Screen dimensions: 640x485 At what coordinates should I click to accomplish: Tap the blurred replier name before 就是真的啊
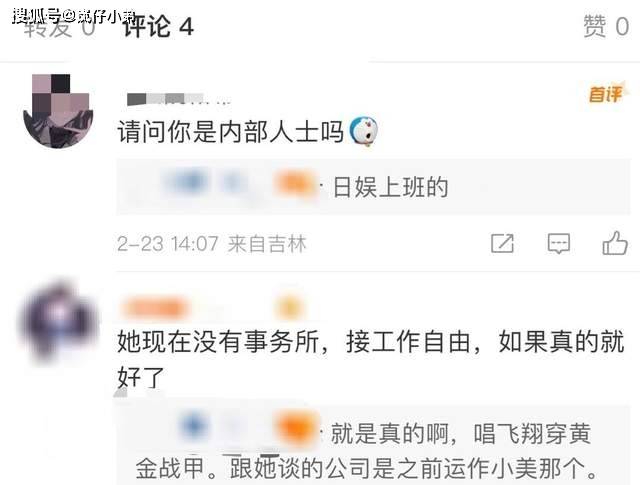248,428
